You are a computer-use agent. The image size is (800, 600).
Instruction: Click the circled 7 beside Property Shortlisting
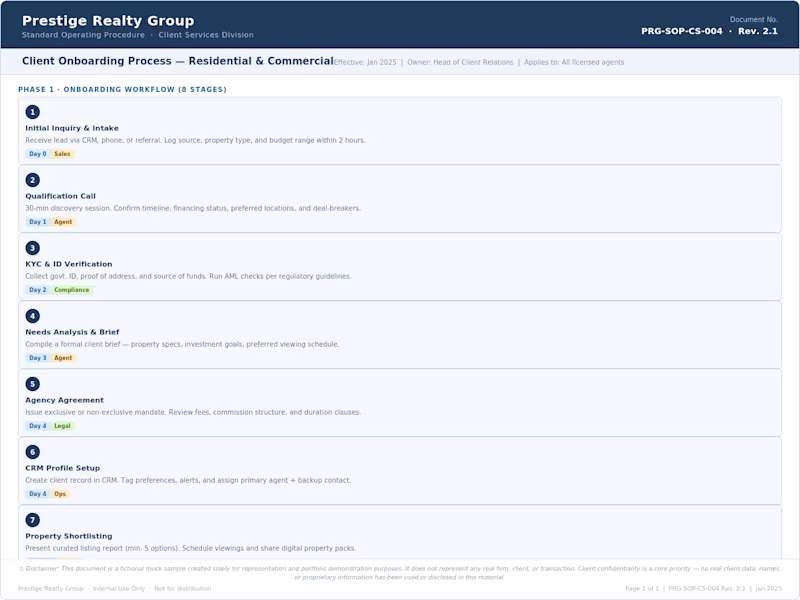point(34,519)
